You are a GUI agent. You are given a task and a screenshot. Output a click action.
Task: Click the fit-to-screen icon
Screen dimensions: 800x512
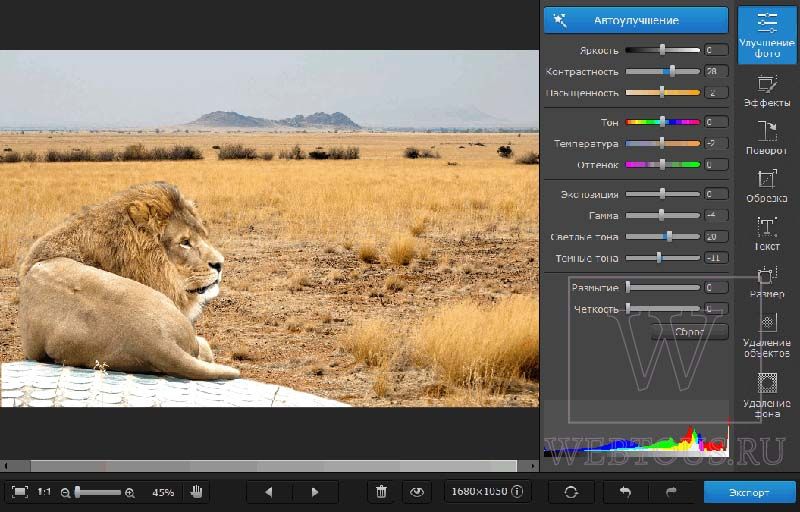[19, 492]
